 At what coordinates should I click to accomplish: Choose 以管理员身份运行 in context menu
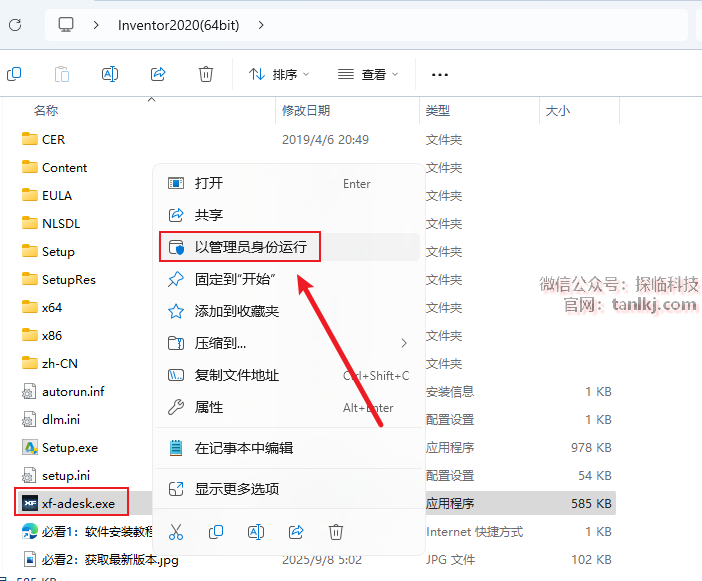pyautogui.click(x=289, y=247)
